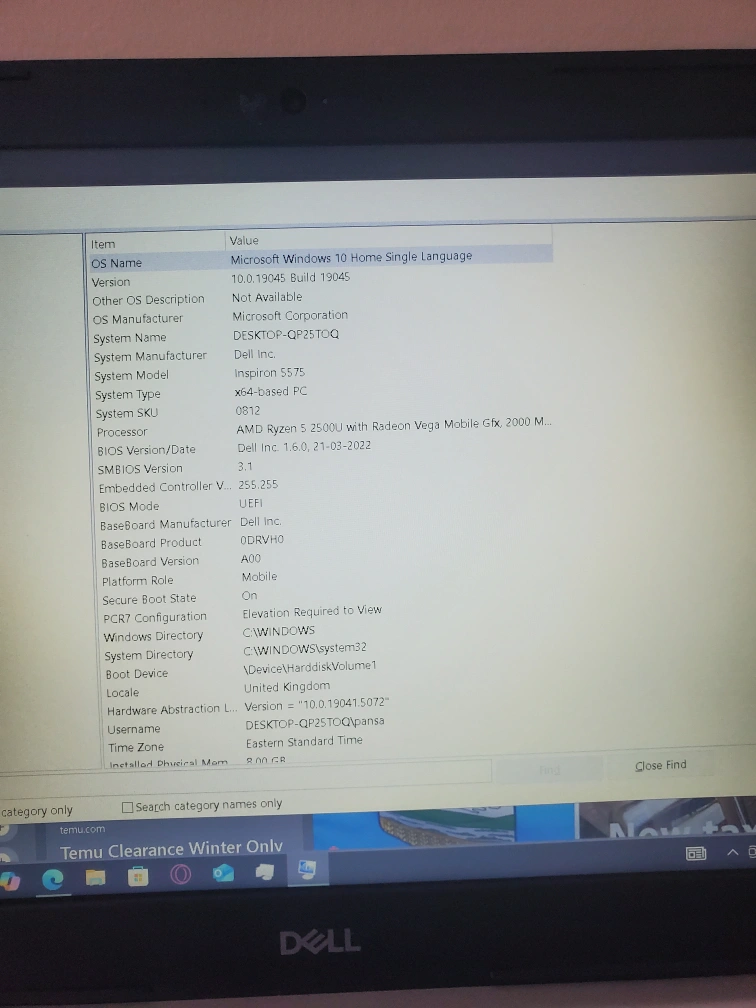Image resolution: width=756 pixels, height=1008 pixels.
Task: Show hidden system tray icons
Action: 732,852
